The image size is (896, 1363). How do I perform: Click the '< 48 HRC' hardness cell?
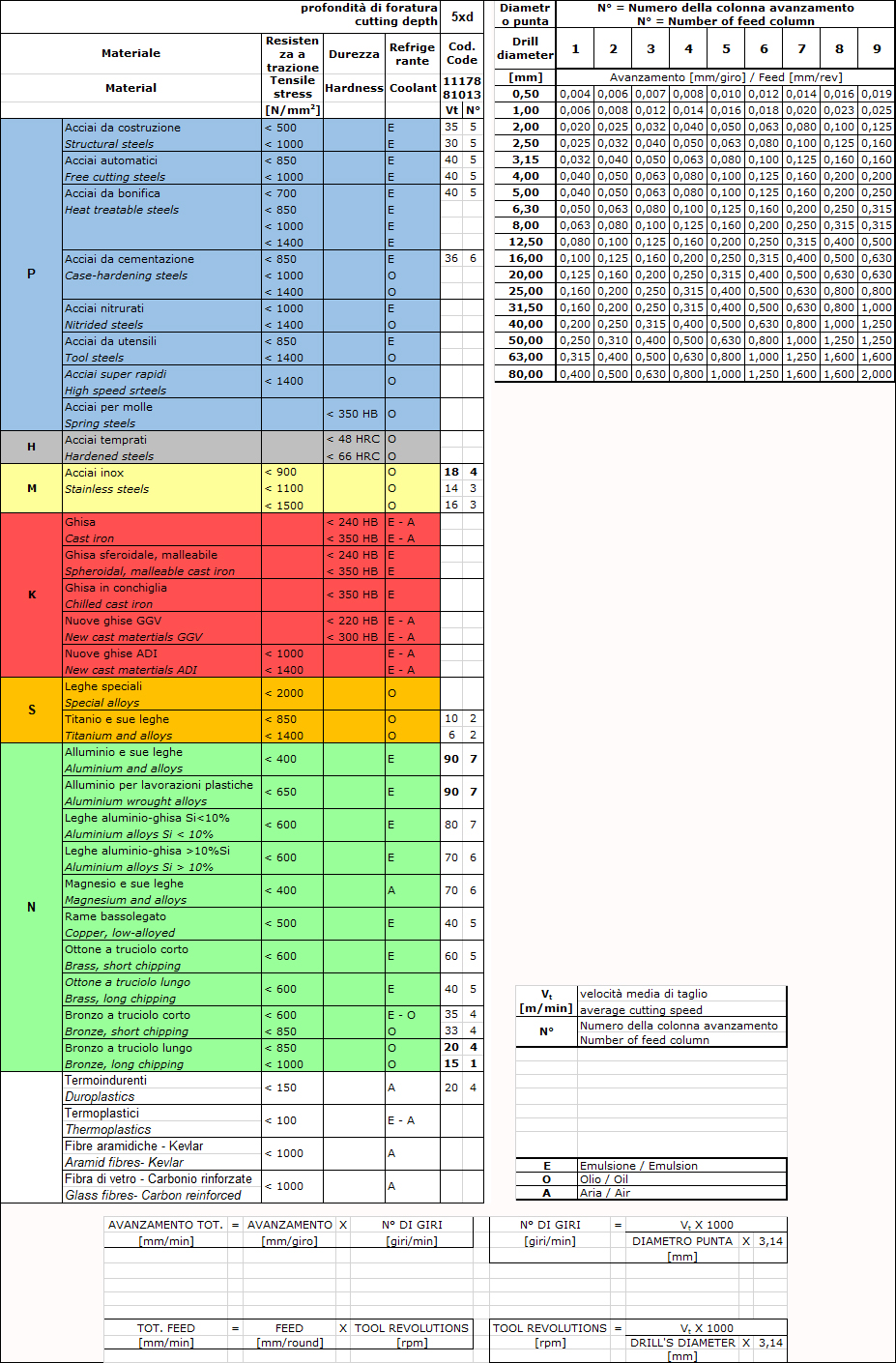coord(354,440)
